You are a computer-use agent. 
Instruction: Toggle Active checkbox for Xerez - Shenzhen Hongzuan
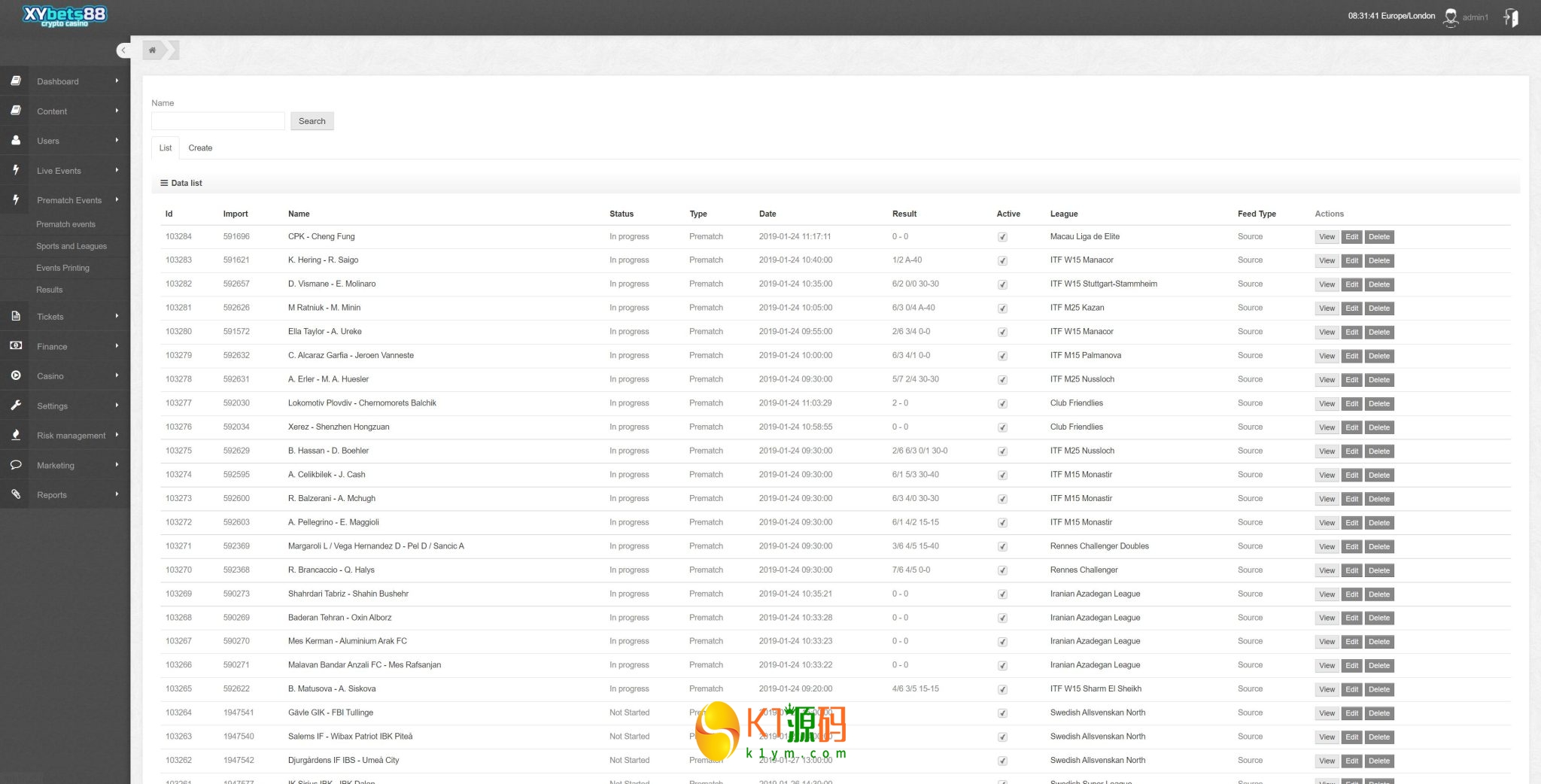pos(1002,427)
